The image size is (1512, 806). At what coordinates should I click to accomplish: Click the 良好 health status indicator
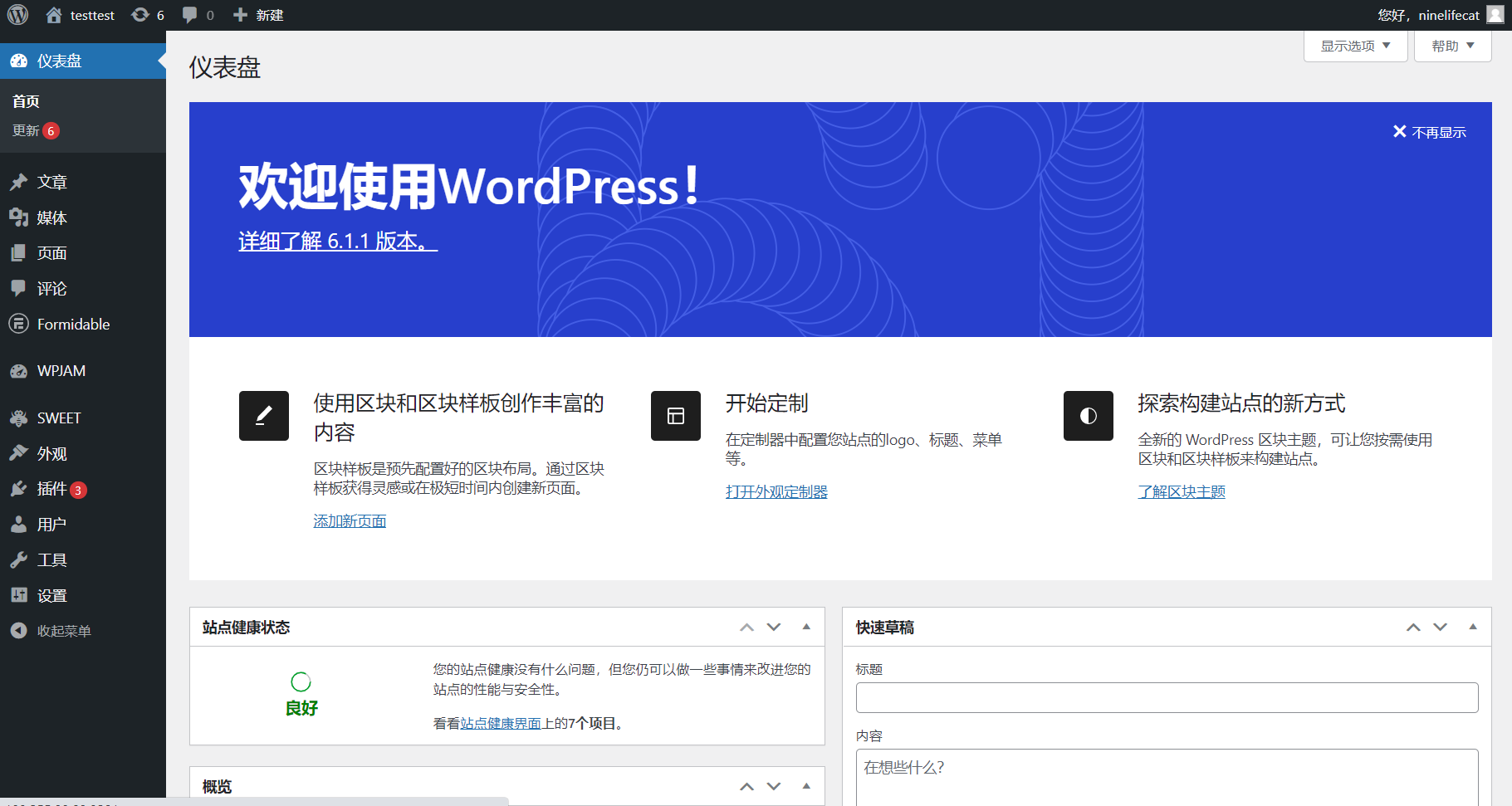click(301, 695)
